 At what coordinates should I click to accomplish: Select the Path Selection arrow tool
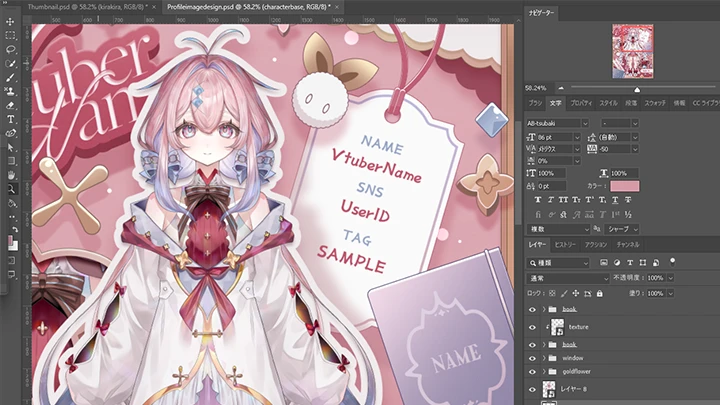pyautogui.click(x=10, y=147)
